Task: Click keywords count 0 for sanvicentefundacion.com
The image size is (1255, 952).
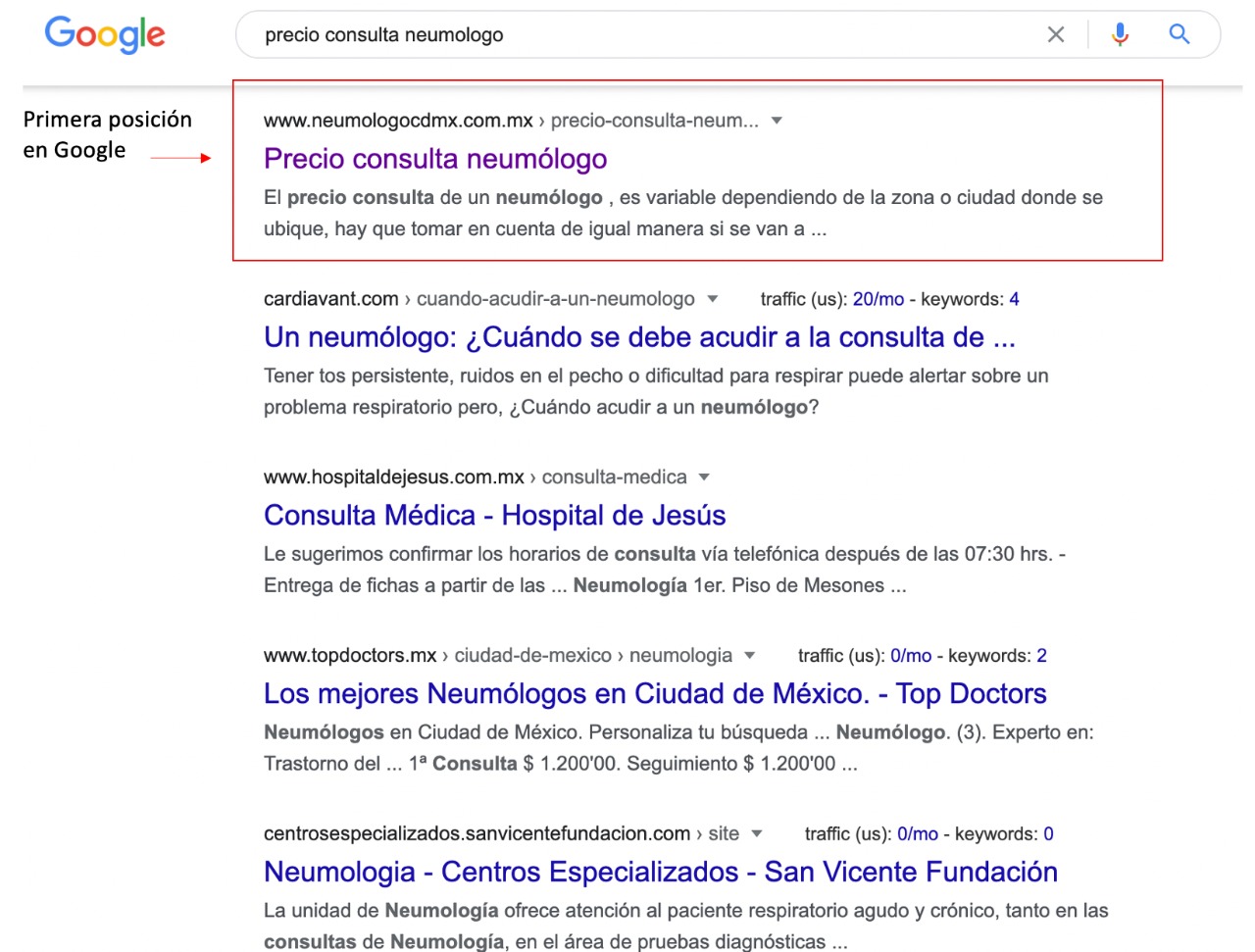Action: coord(1048,834)
